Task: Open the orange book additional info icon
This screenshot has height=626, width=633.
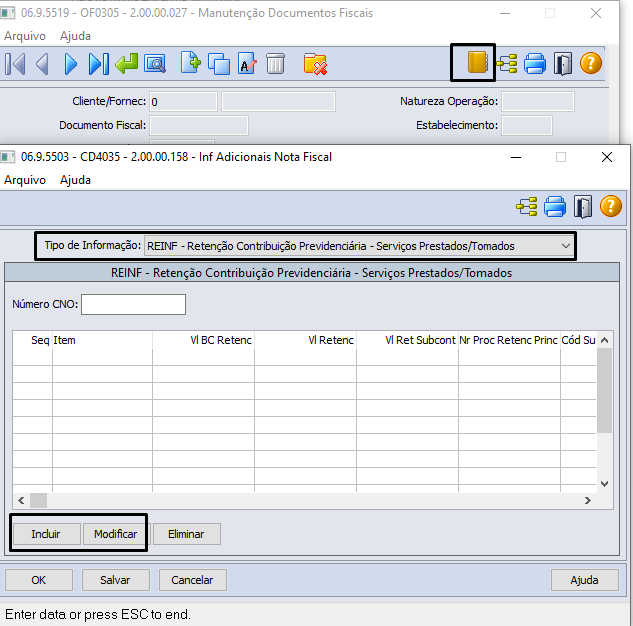Action: [x=477, y=64]
